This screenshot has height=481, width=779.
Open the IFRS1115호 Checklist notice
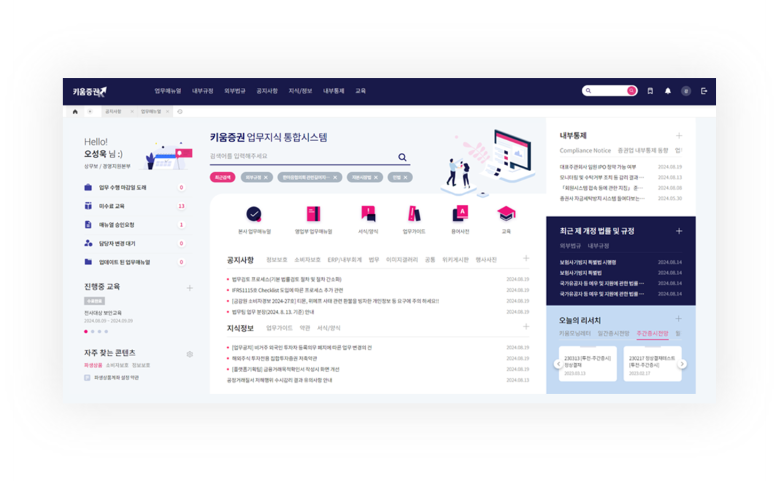tap(287, 290)
